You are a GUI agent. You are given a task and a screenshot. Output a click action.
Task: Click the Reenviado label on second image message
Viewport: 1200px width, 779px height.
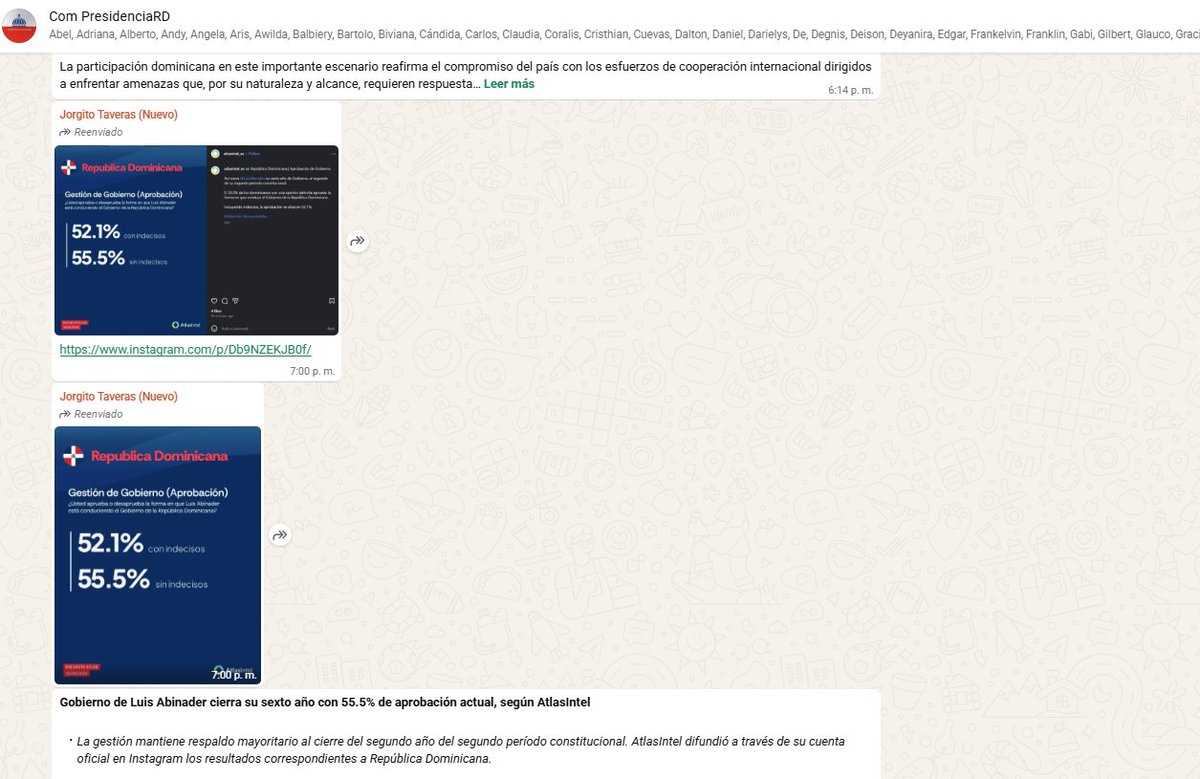pyautogui.click(x=91, y=414)
